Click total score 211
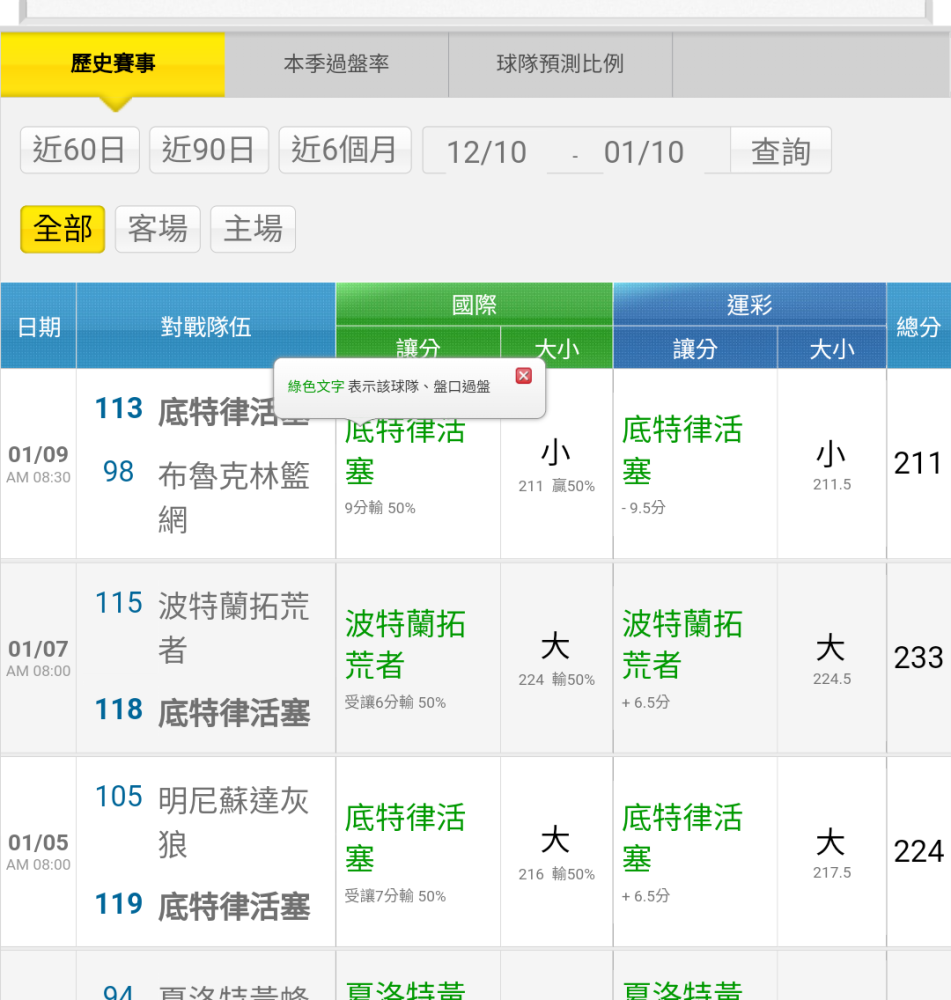Viewport: 951px width, 1000px height. (918, 464)
